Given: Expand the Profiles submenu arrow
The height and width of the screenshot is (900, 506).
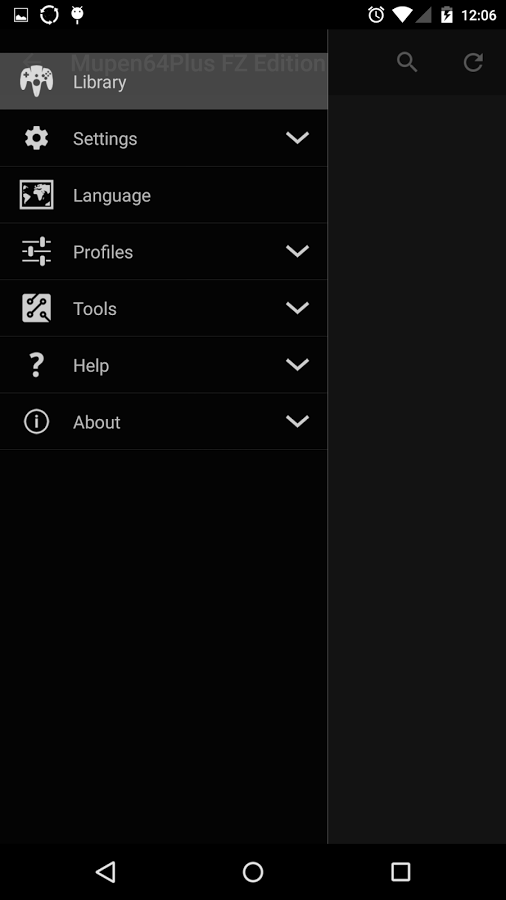Looking at the screenshot, I should (x=297, y=251).
